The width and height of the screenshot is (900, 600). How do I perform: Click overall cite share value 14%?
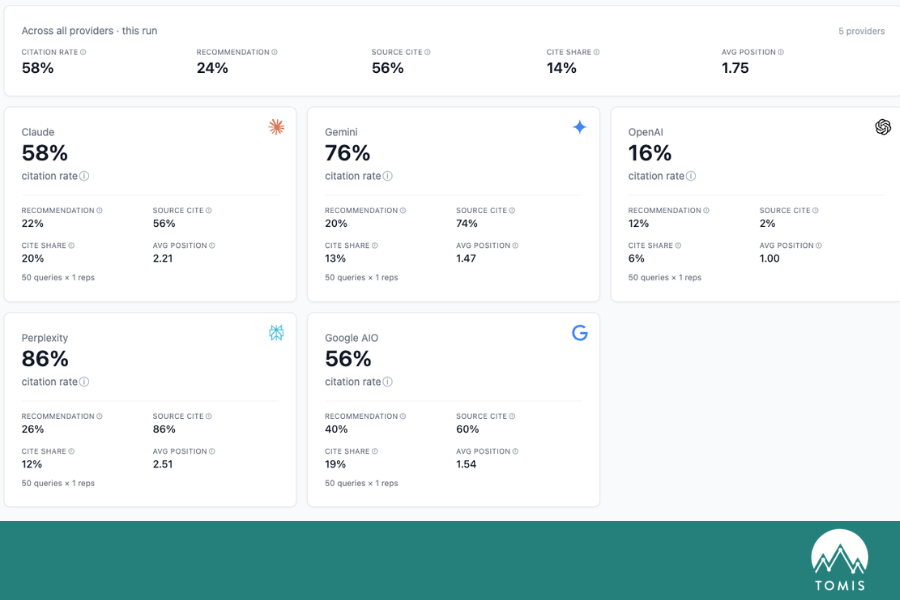coord(561,68)
